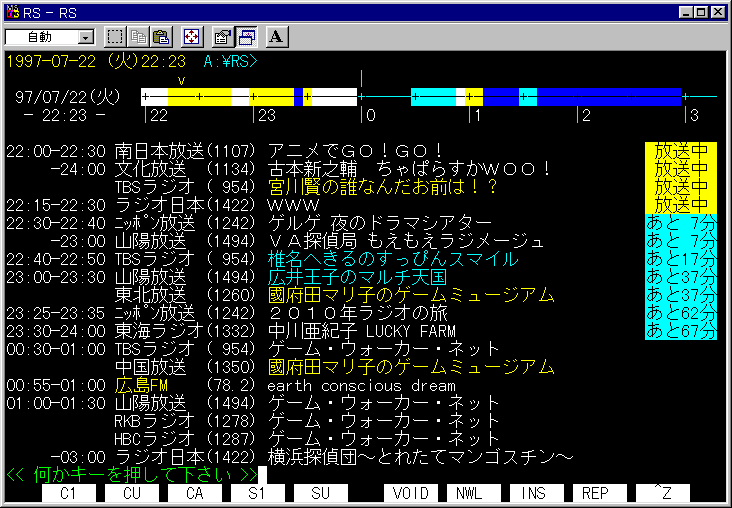Image resolution: width=732 pixels, height=508 pixels.
Task: Click the Paste clipboard toolbar icon
Action: tap(161, 37)
